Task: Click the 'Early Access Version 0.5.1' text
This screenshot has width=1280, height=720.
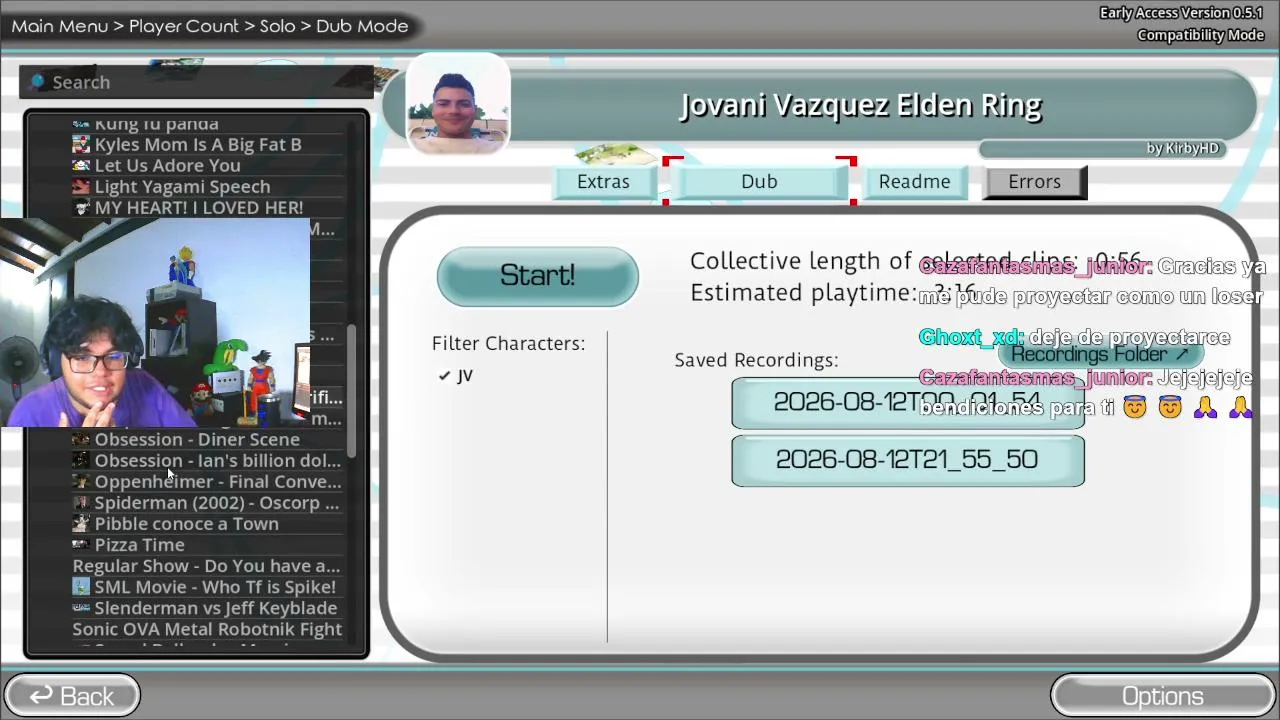Action: (x=1182, y=13)
